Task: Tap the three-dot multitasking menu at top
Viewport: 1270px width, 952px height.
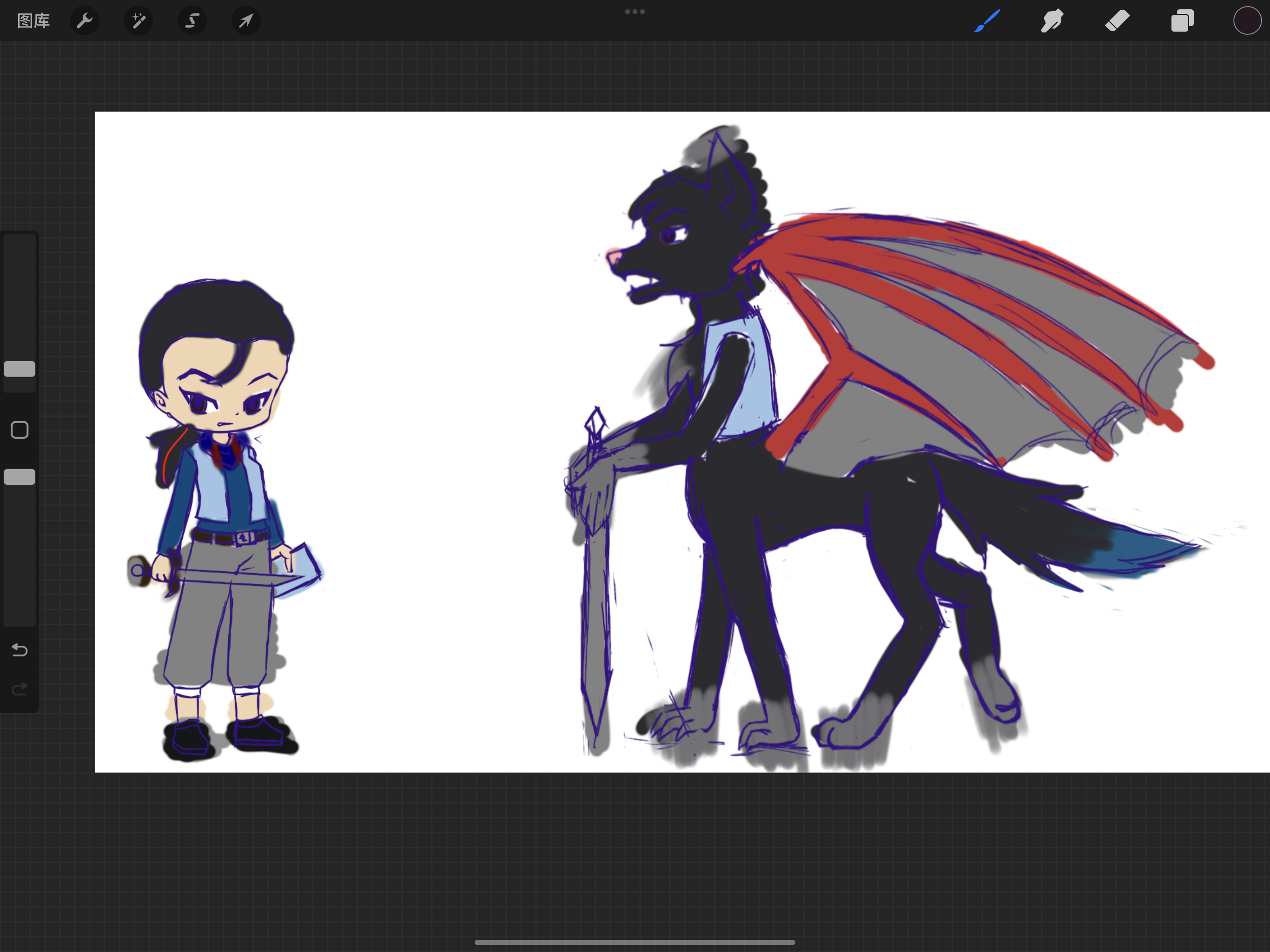Action: click(635, 12)
